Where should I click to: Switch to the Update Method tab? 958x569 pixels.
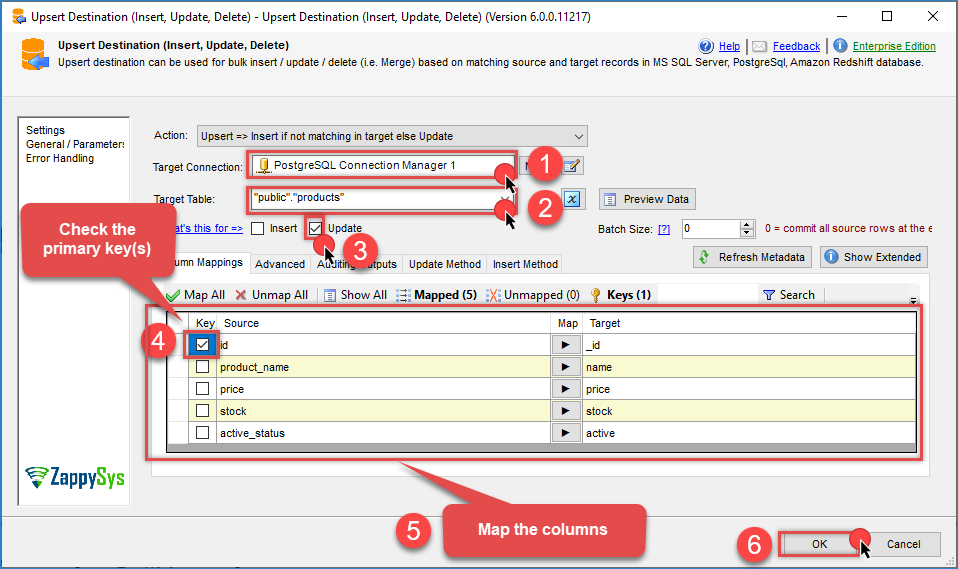tap(447, 264)
